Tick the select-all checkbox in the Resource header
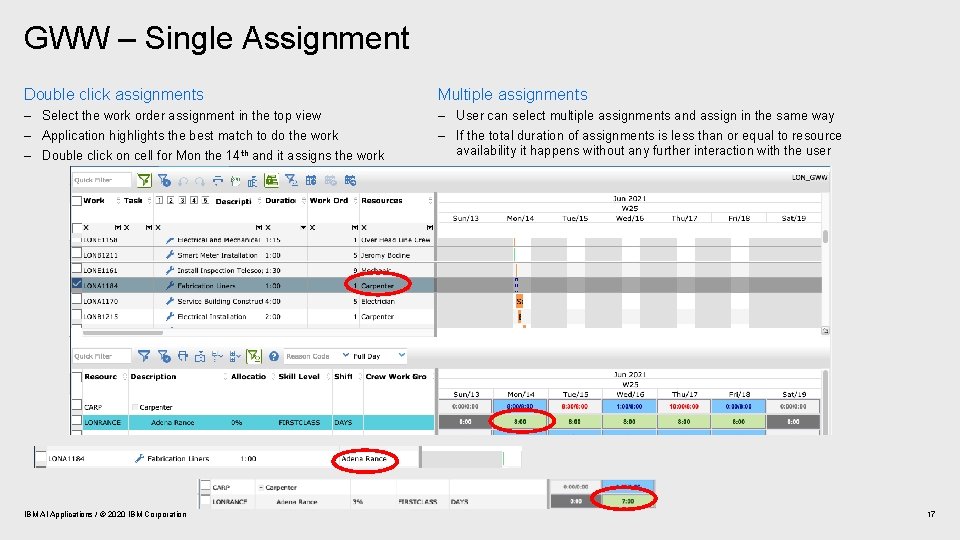The height and width of the screenshot is (540, 960). coord(77,377)
